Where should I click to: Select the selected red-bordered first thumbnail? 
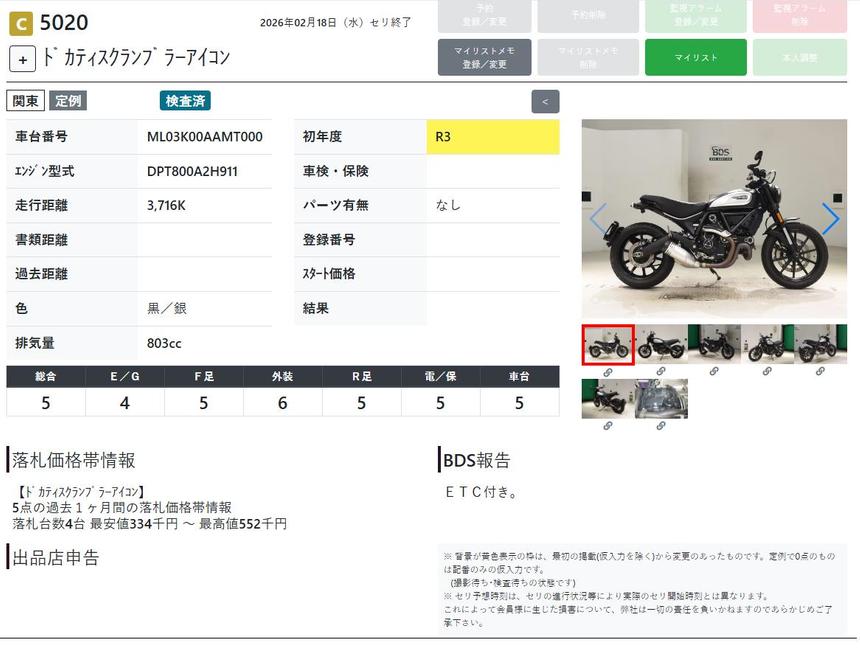point(608,345)
